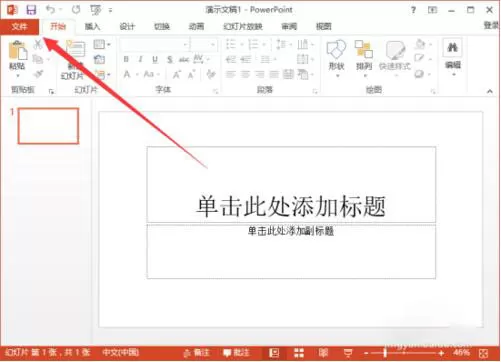
Task: Toggle Bold formatting
Action: pyautogui.click(x=126, y=59)
